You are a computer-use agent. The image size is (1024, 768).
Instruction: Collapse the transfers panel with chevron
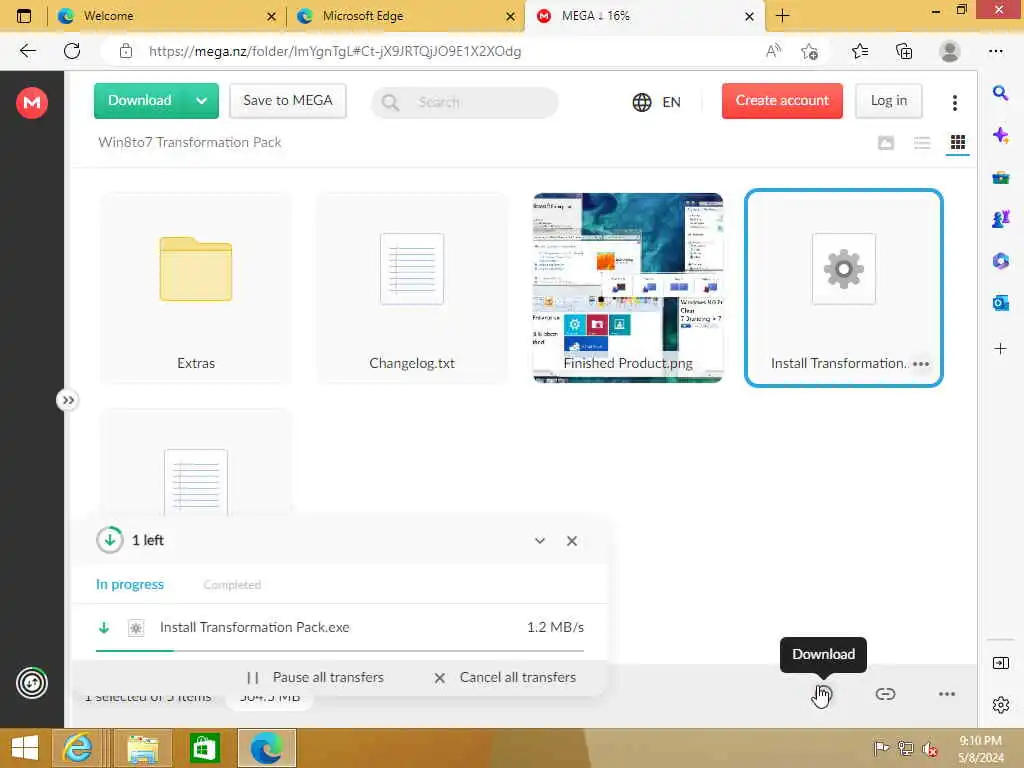click(x=539, y=541)
